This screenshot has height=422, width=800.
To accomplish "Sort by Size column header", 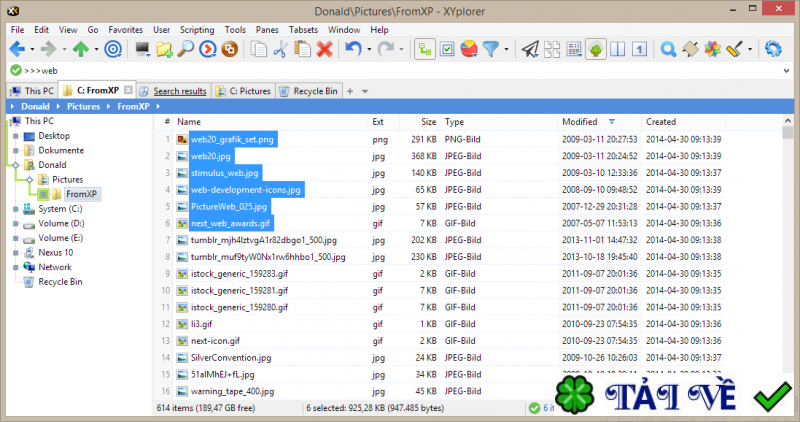I will pos(420,121).
